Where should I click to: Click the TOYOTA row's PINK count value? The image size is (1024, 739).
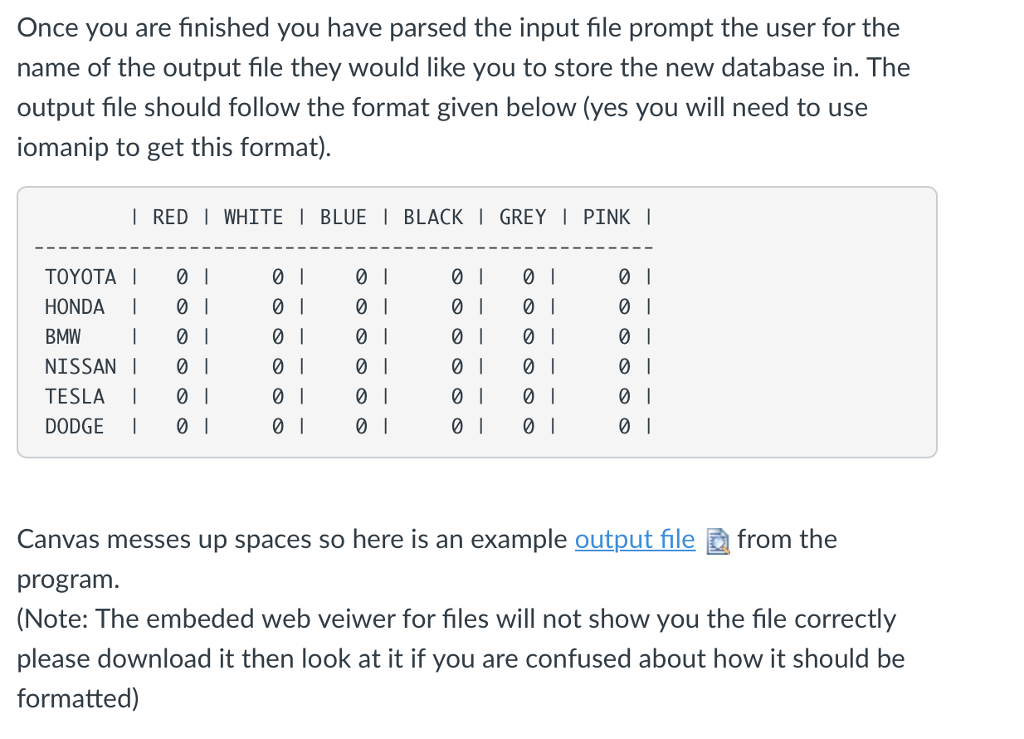[x=624, y=277]
